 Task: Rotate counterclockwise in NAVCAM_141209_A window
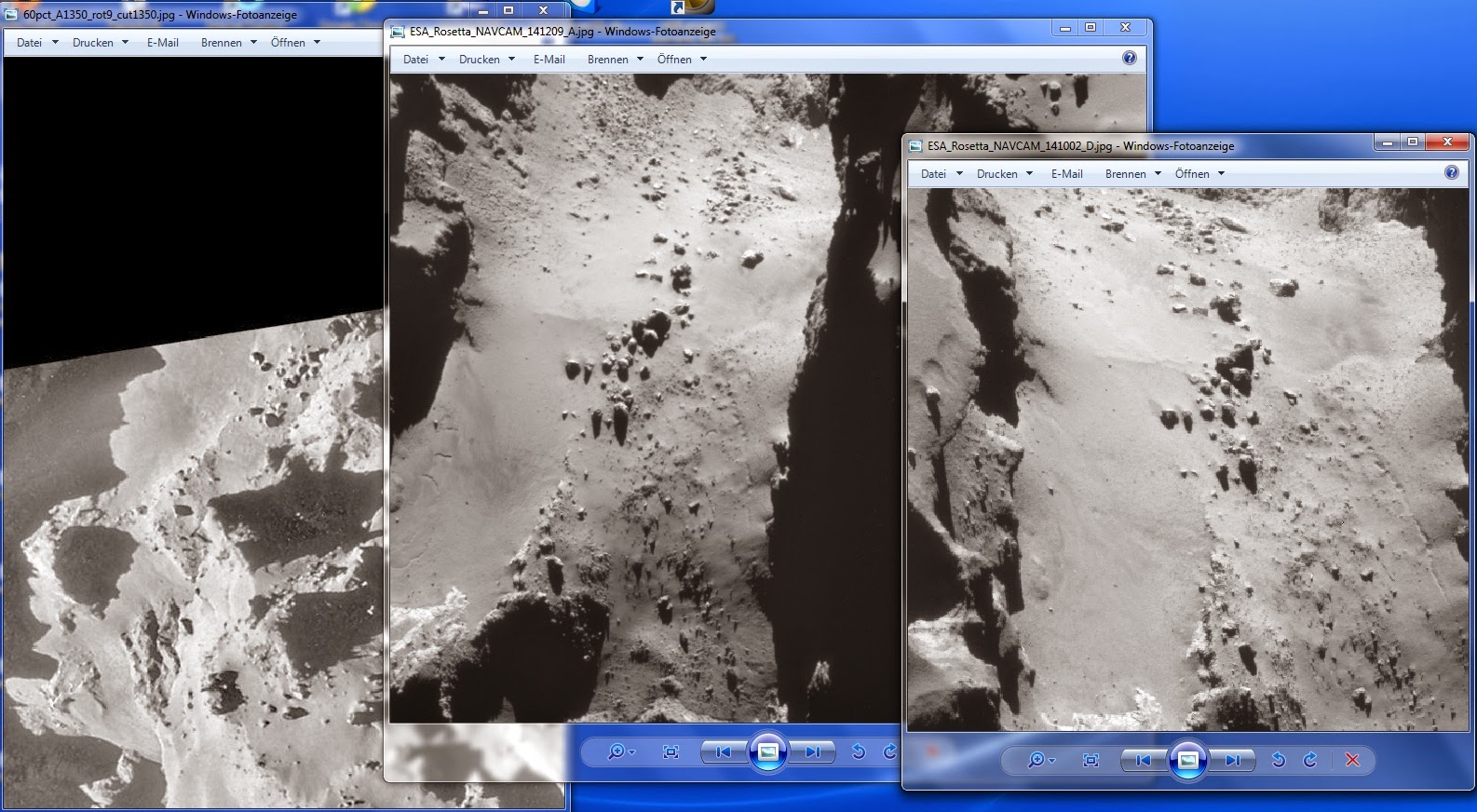click(859, 751)
